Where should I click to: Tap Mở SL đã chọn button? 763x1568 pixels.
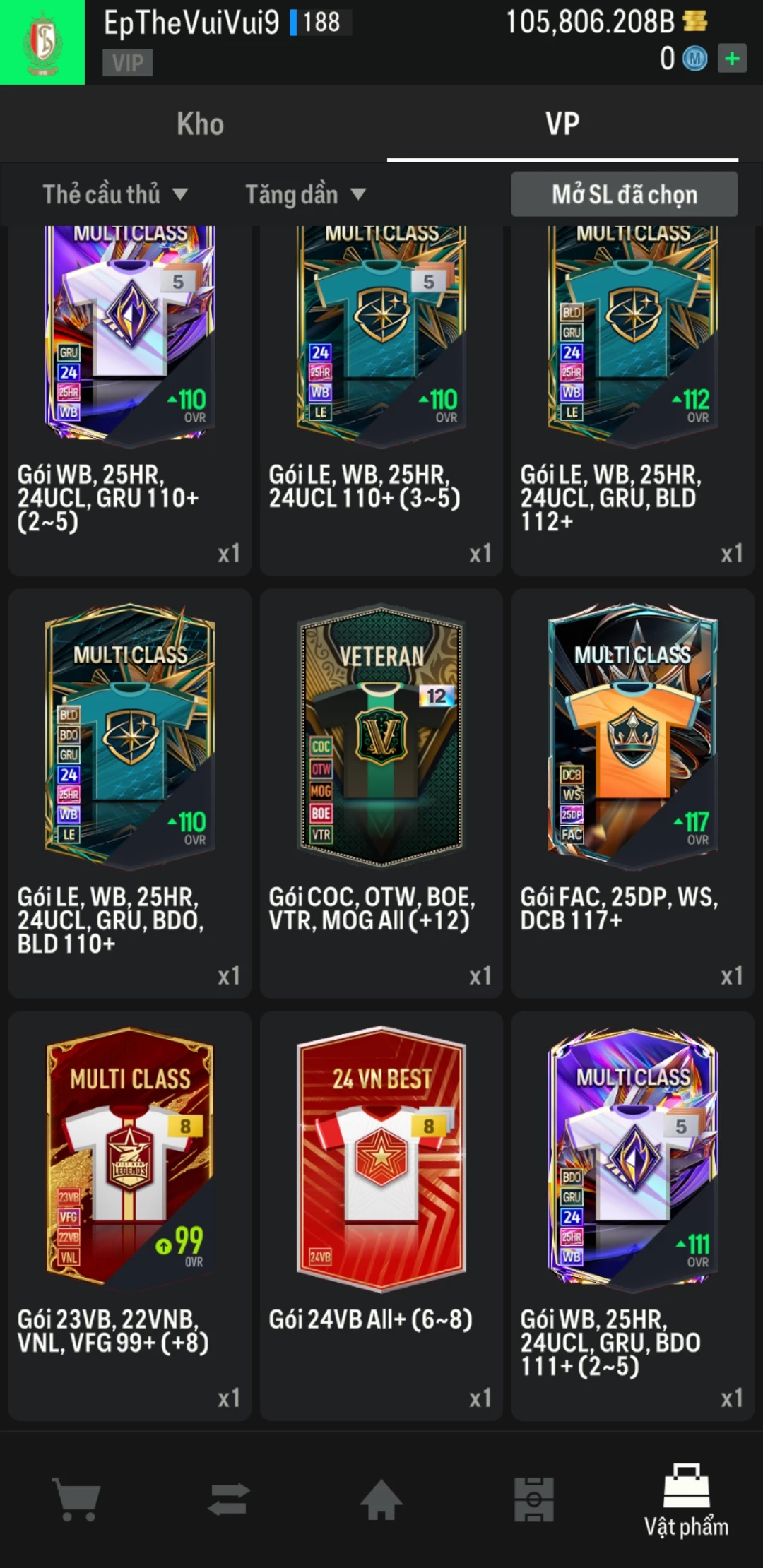tap(625, 194)
